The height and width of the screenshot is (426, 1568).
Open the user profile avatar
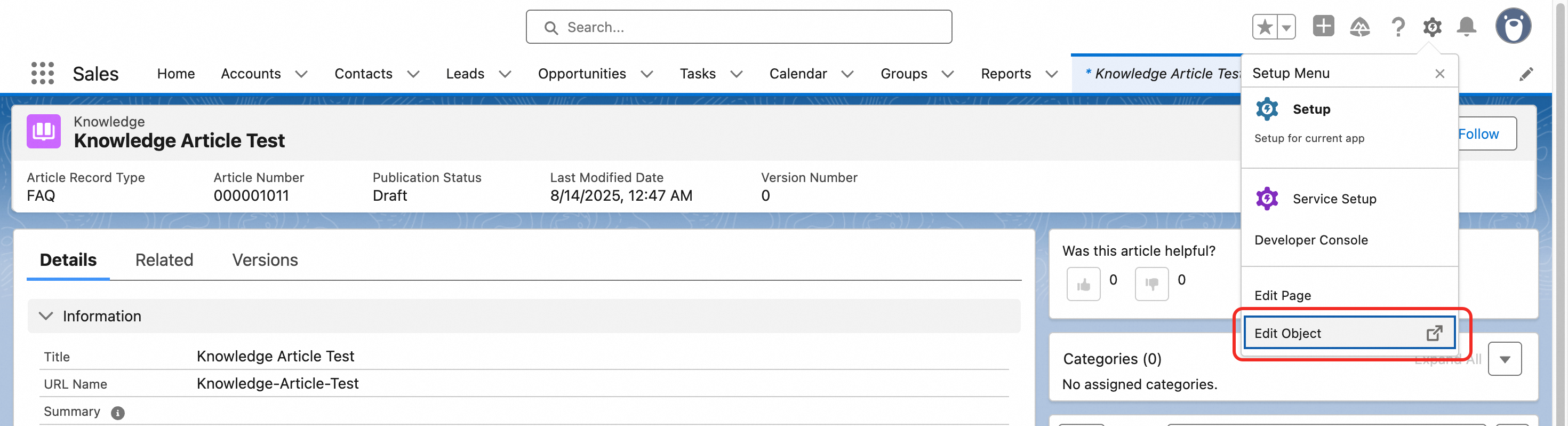(1513, 26)
